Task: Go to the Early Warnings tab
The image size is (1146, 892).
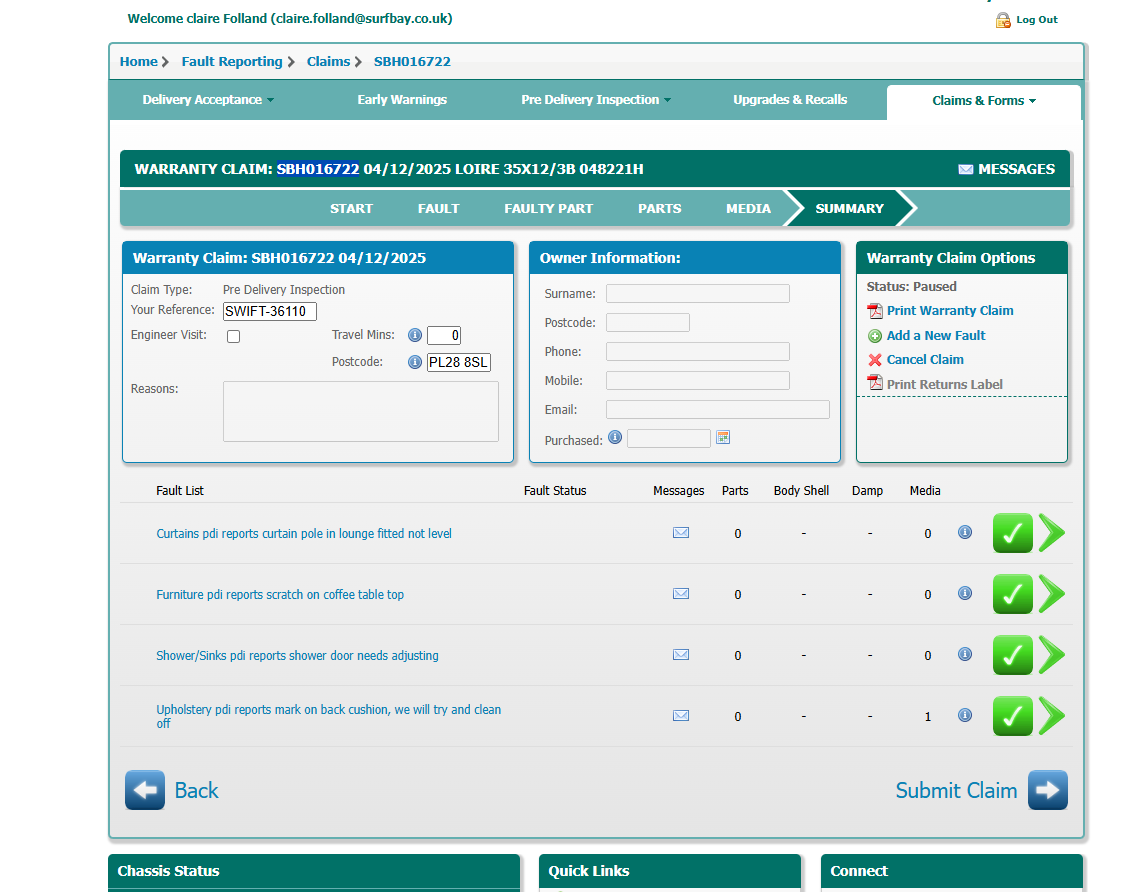Action: tap(402, 100)
